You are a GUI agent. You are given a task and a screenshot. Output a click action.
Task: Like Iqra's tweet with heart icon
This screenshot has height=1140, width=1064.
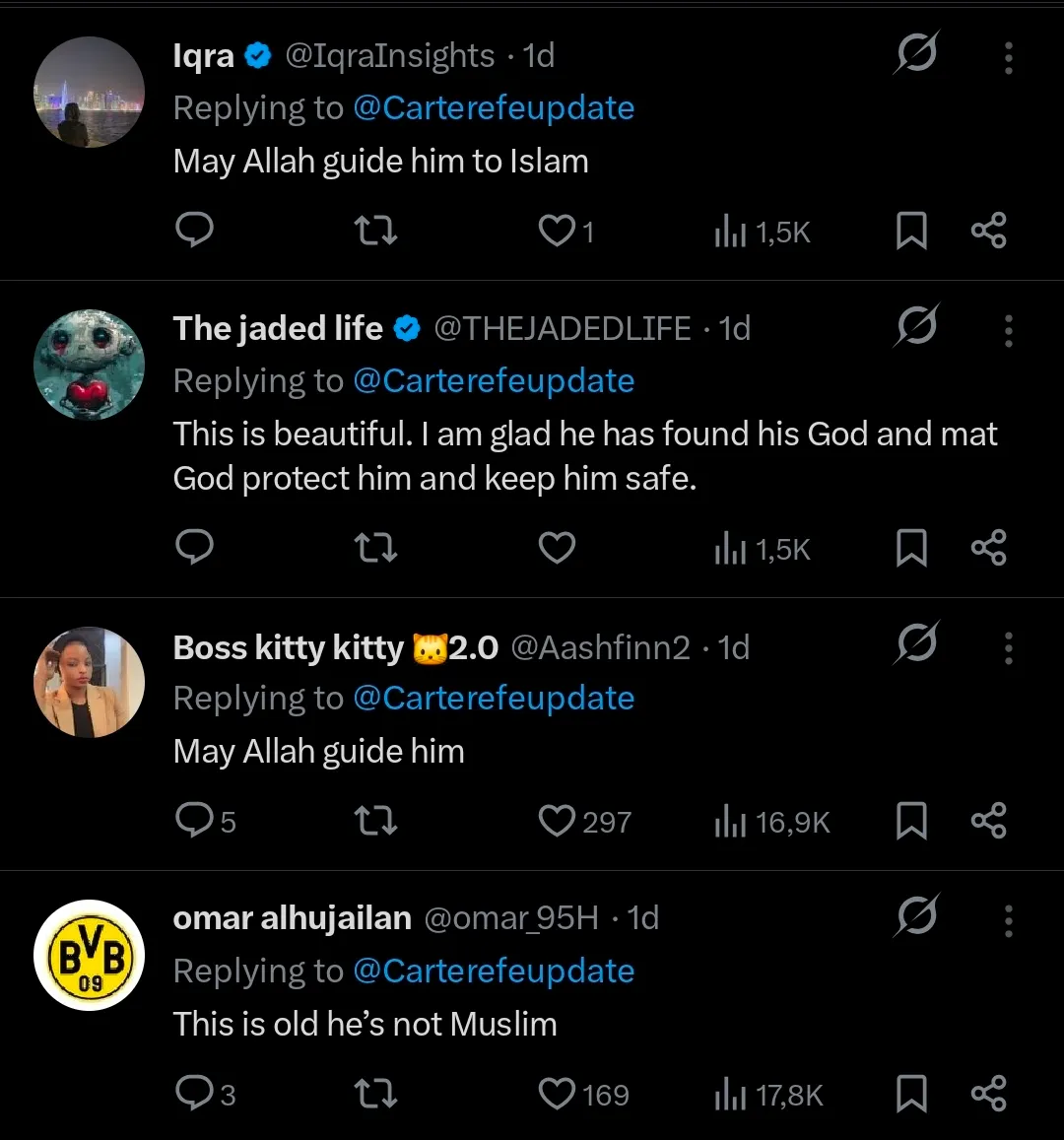pos(557,231)
